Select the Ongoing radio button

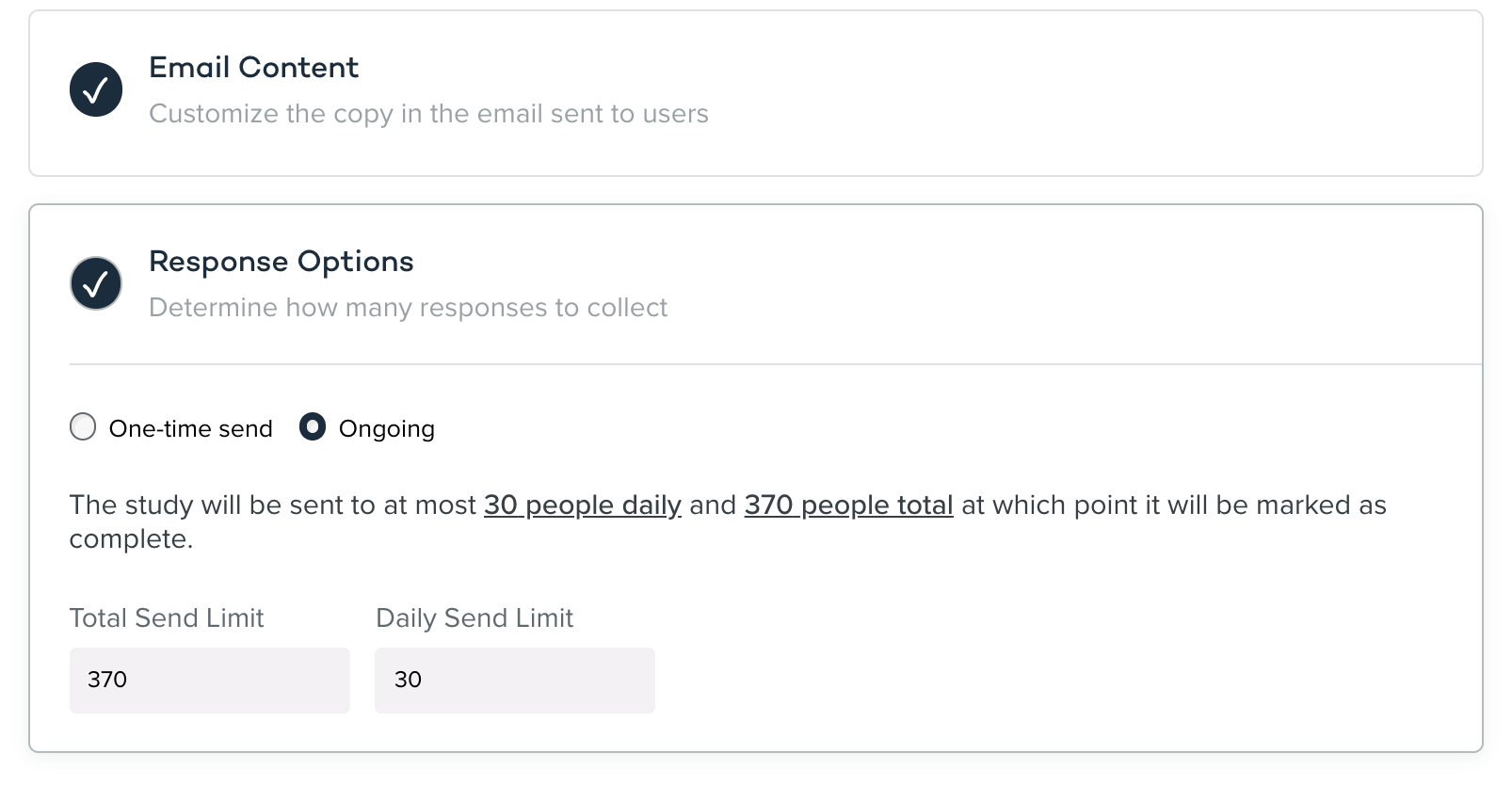click(x=313, y=427)
